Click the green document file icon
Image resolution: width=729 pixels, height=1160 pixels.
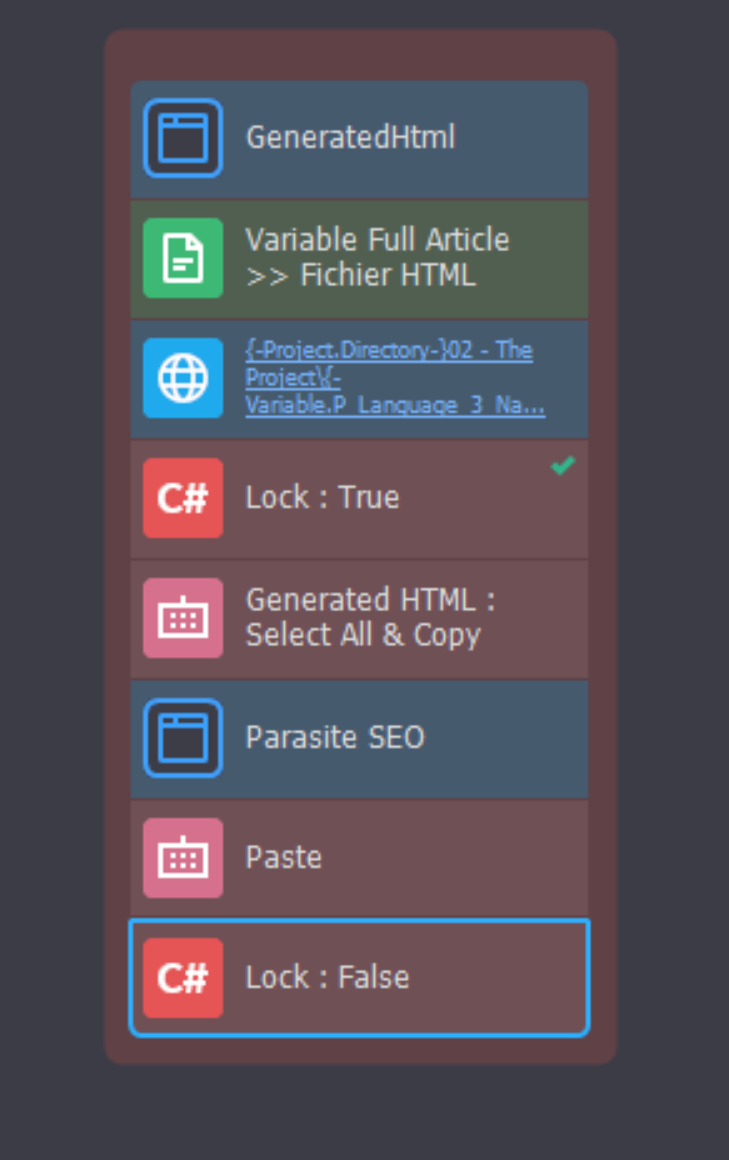183,258
